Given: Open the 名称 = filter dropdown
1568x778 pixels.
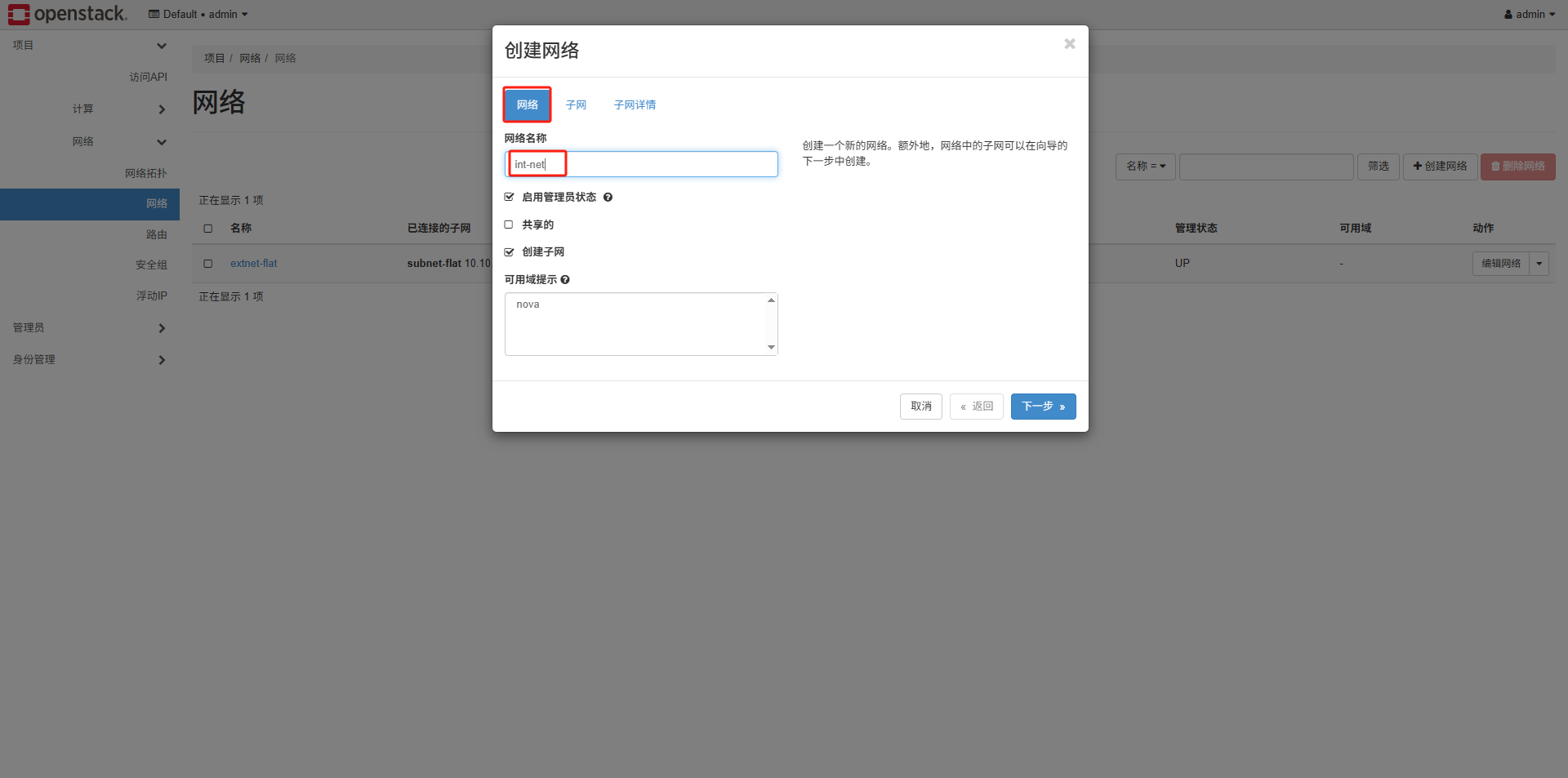Looking at the screenshot, I should point(1146,167).
